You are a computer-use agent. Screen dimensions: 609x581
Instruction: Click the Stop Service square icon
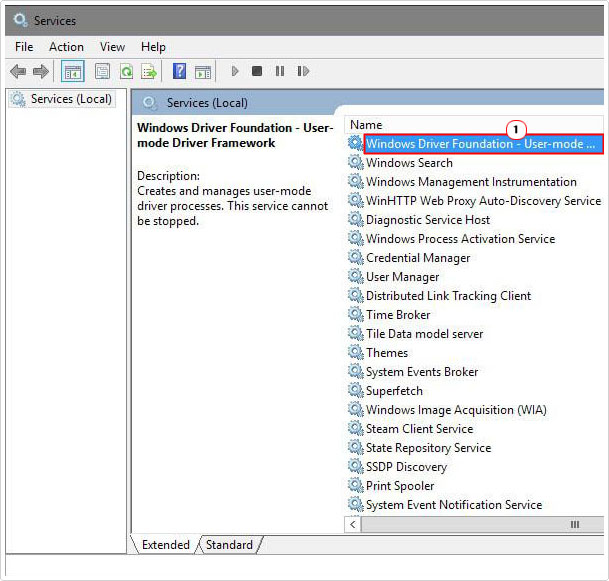257,71
